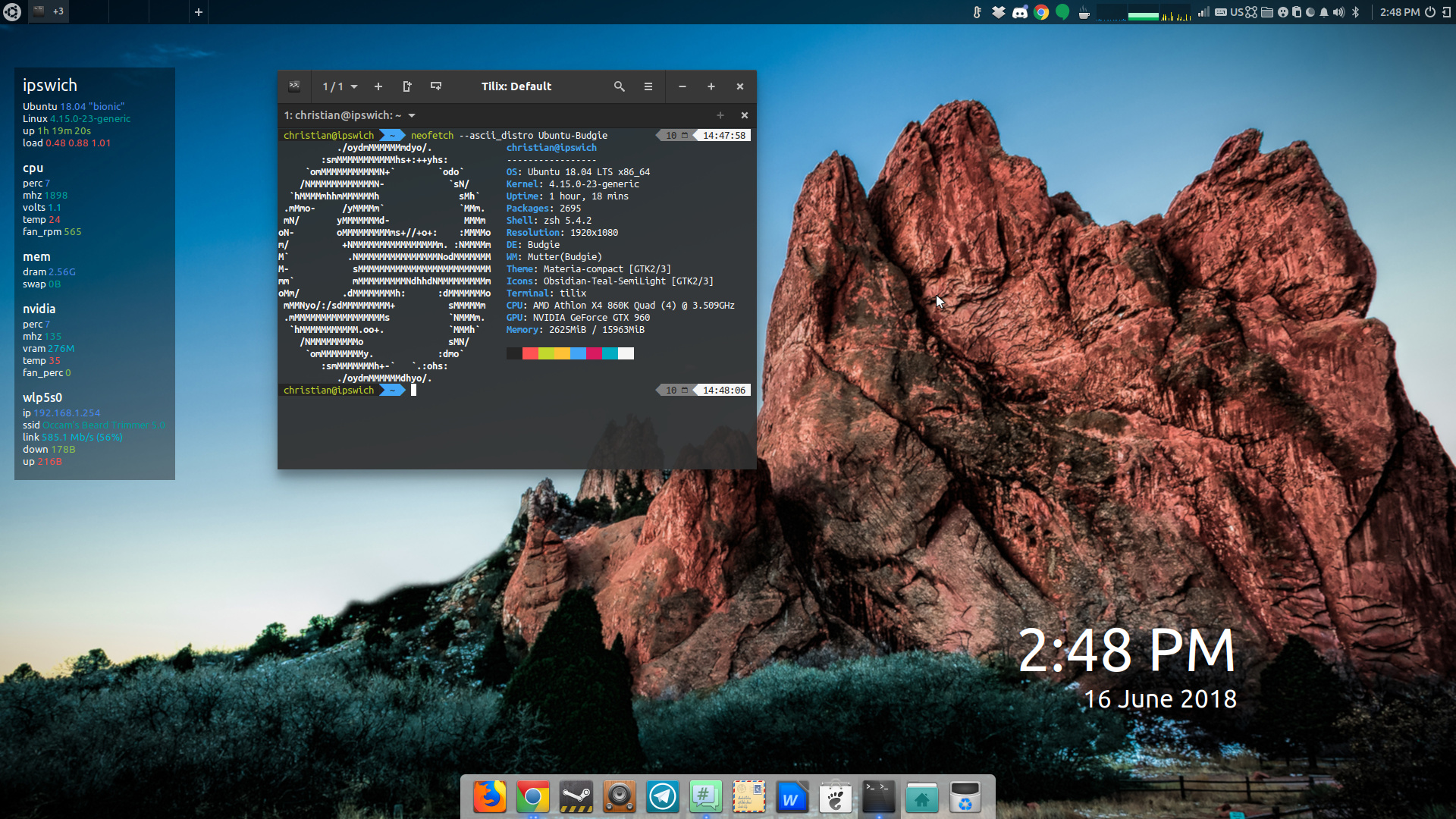Toggle the Caffeine coffee cup applet

click(x=1084, y=12)
